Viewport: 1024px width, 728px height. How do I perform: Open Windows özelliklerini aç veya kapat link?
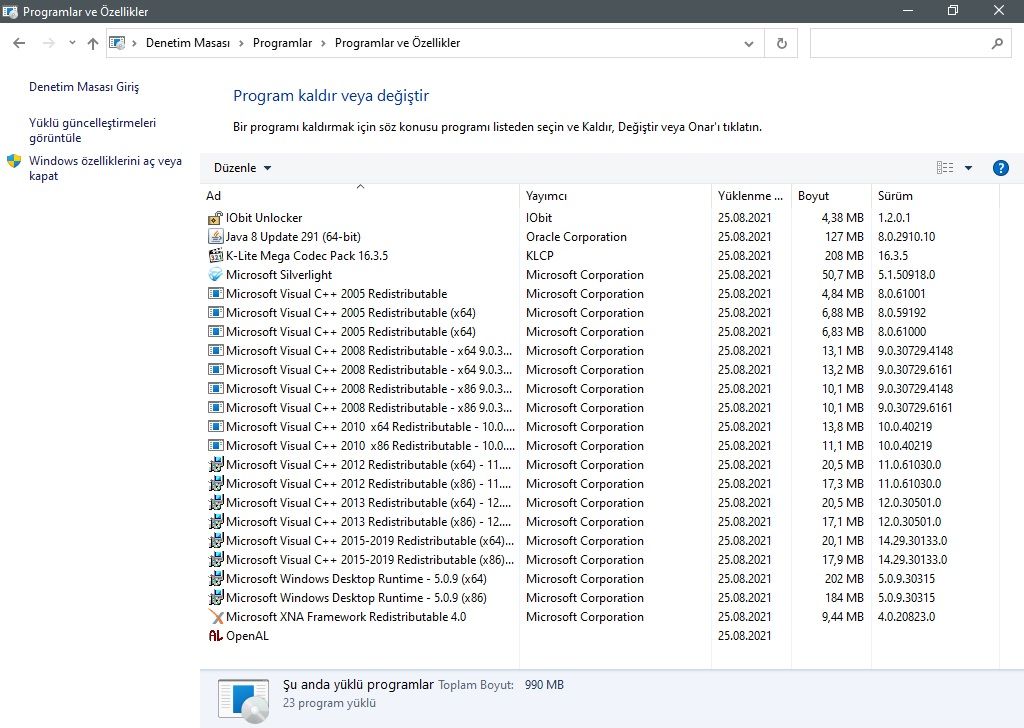click(x=106, y=168)
